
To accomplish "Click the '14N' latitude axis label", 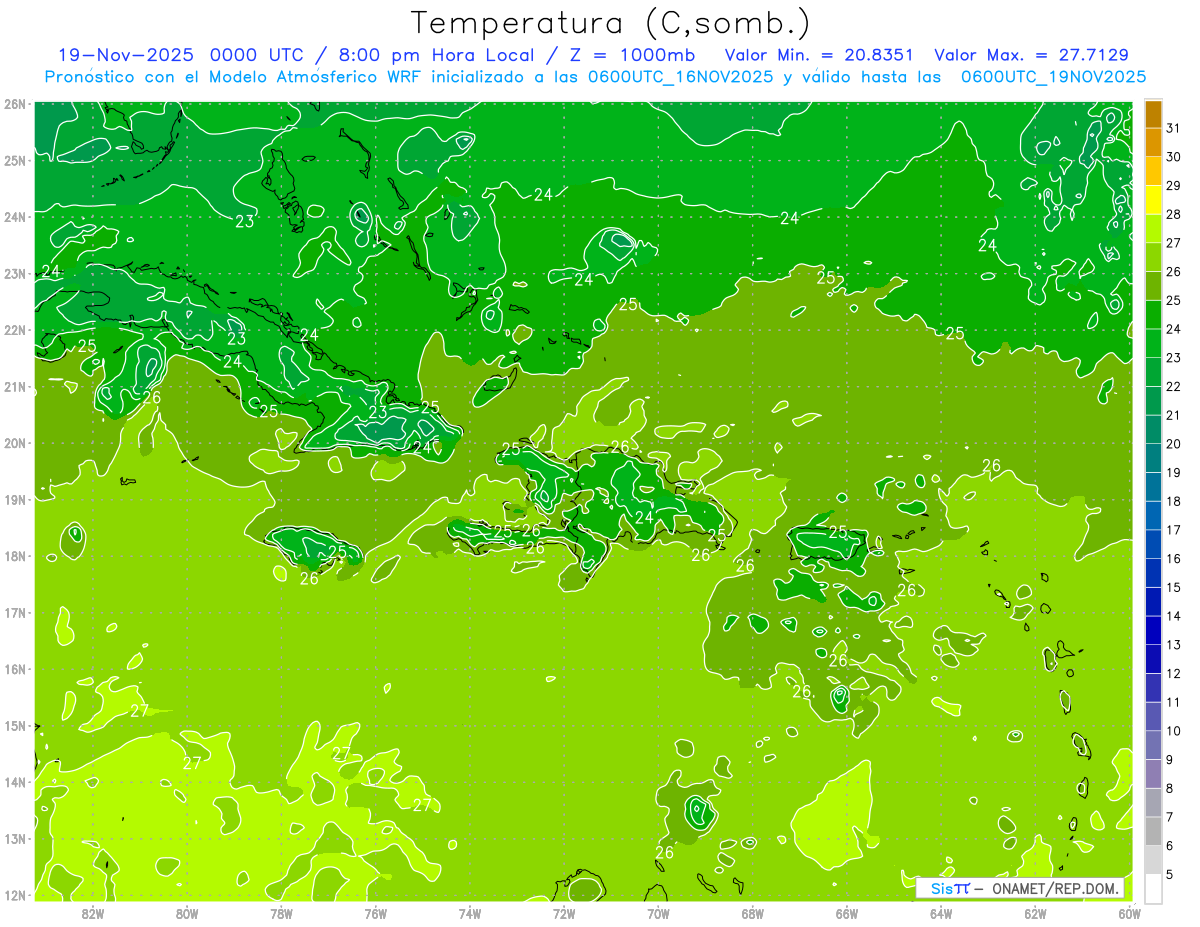I will (x=14, y=782).
